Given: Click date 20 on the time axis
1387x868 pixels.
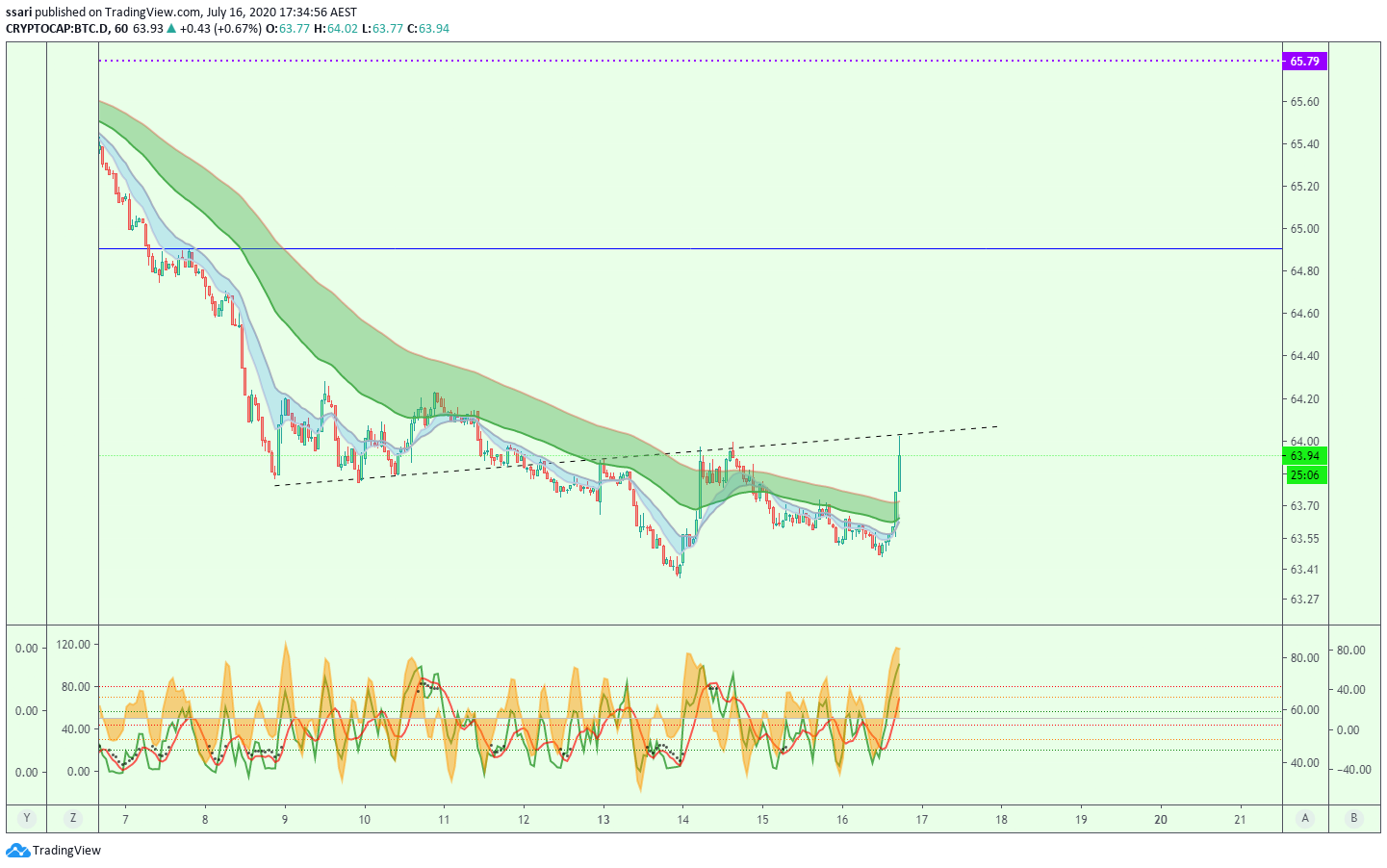Looking at the screenshot, I should pos(1161,820).
